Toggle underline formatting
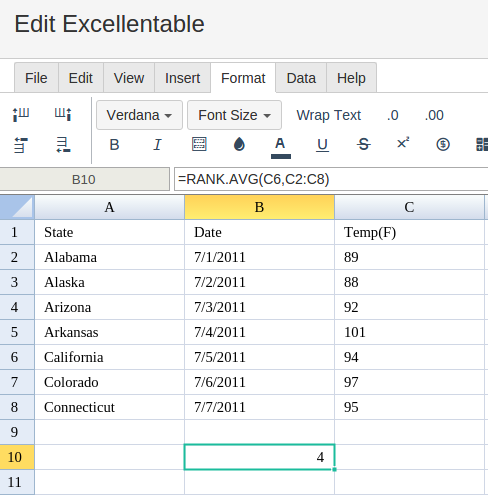The height and width of the screenshot is (495, 488). point(322,145)
